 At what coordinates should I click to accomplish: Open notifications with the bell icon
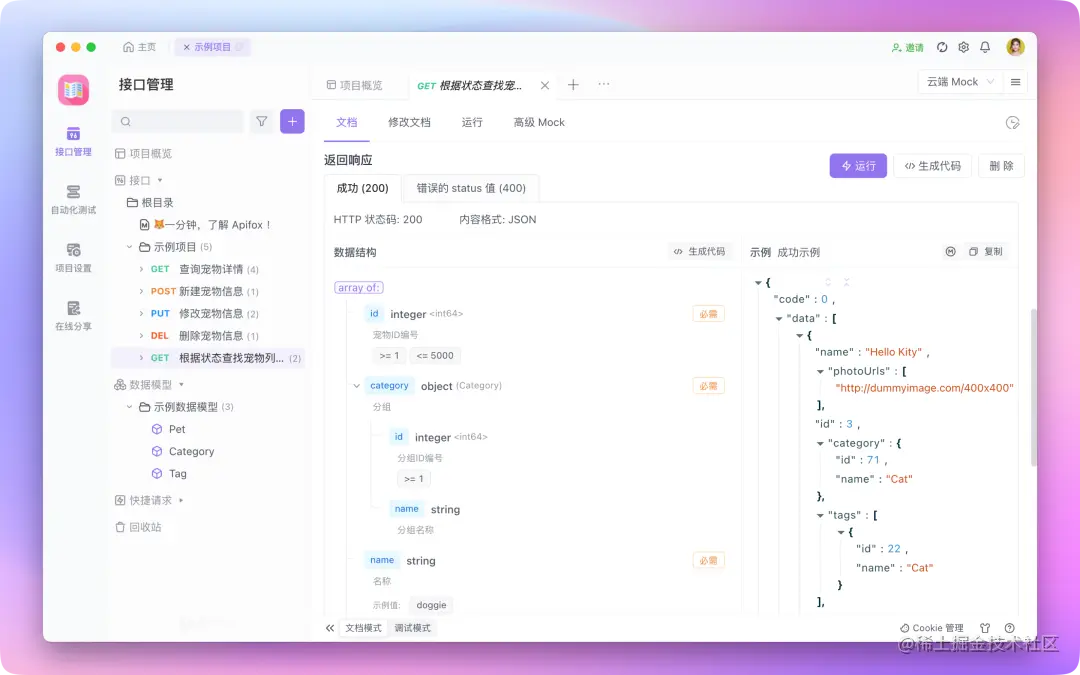[986, 46]
